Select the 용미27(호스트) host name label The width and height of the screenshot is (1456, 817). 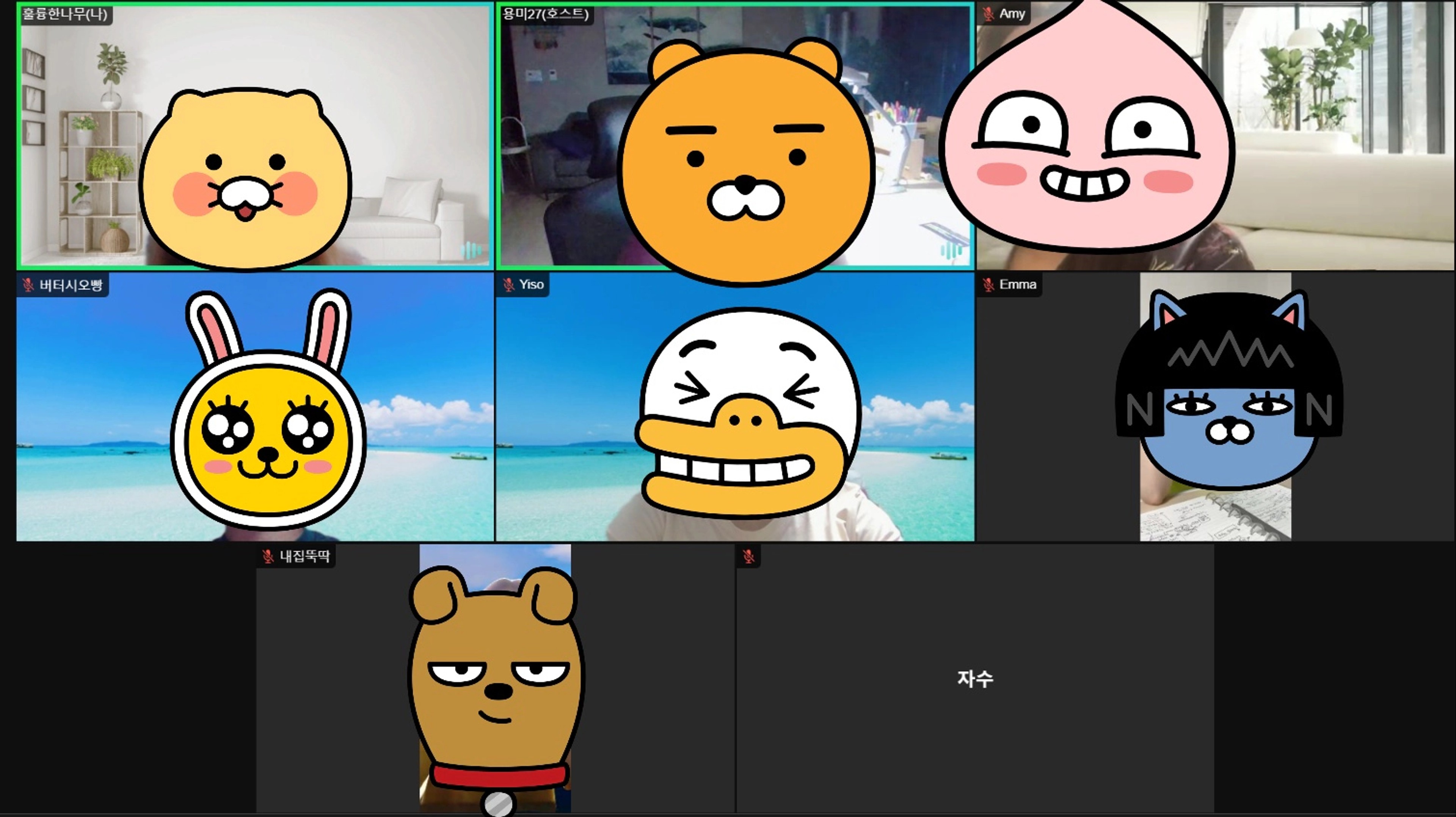(546, 14)
